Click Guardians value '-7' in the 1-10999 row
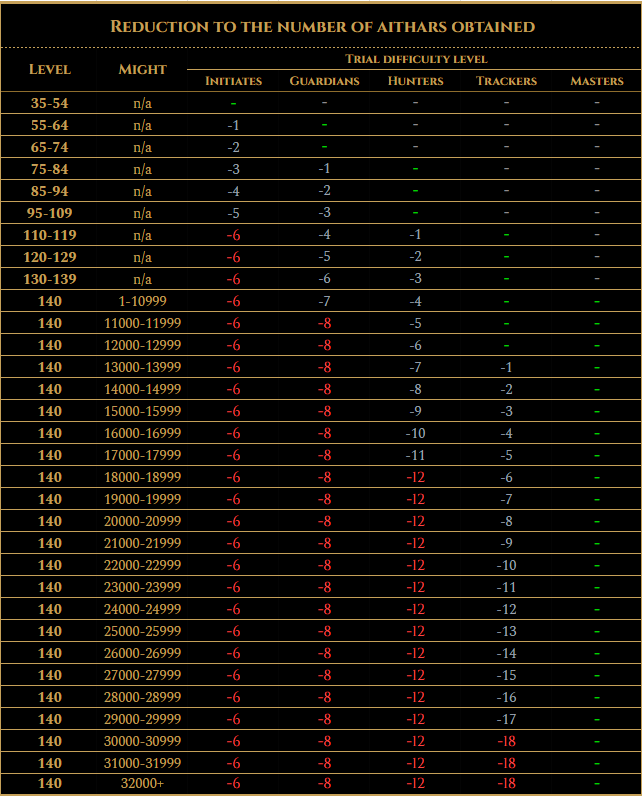This screenshot has width=642, height=796. [x=324, y=301]
